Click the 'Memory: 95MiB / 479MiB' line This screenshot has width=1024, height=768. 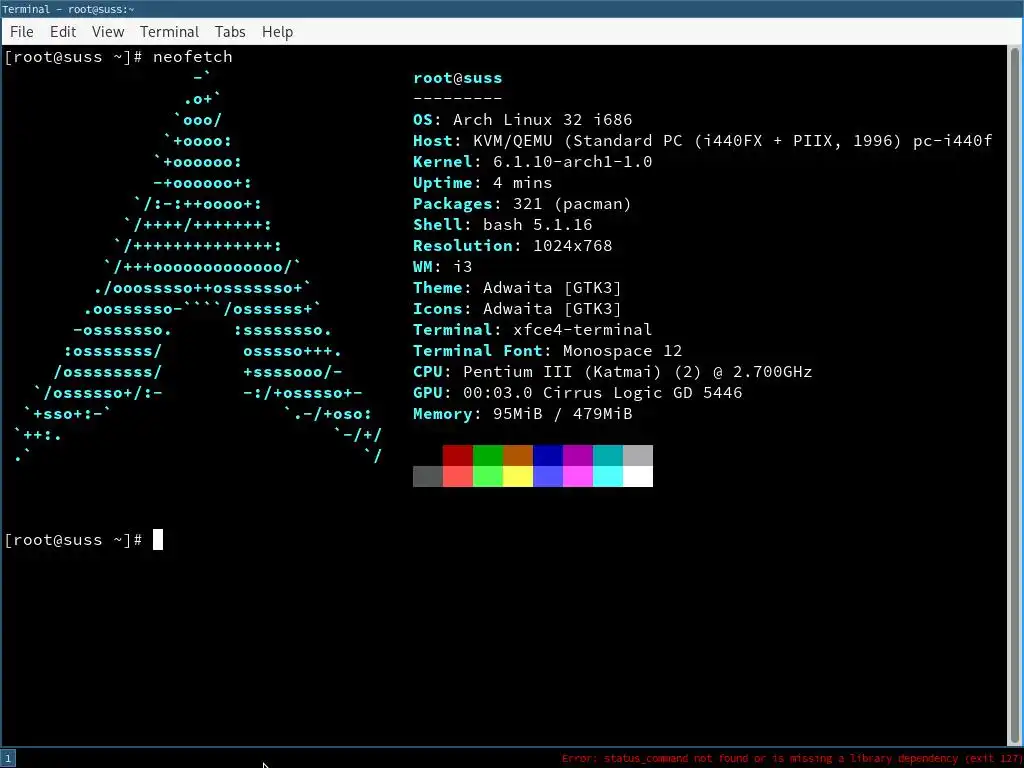(x=522, y=413)
